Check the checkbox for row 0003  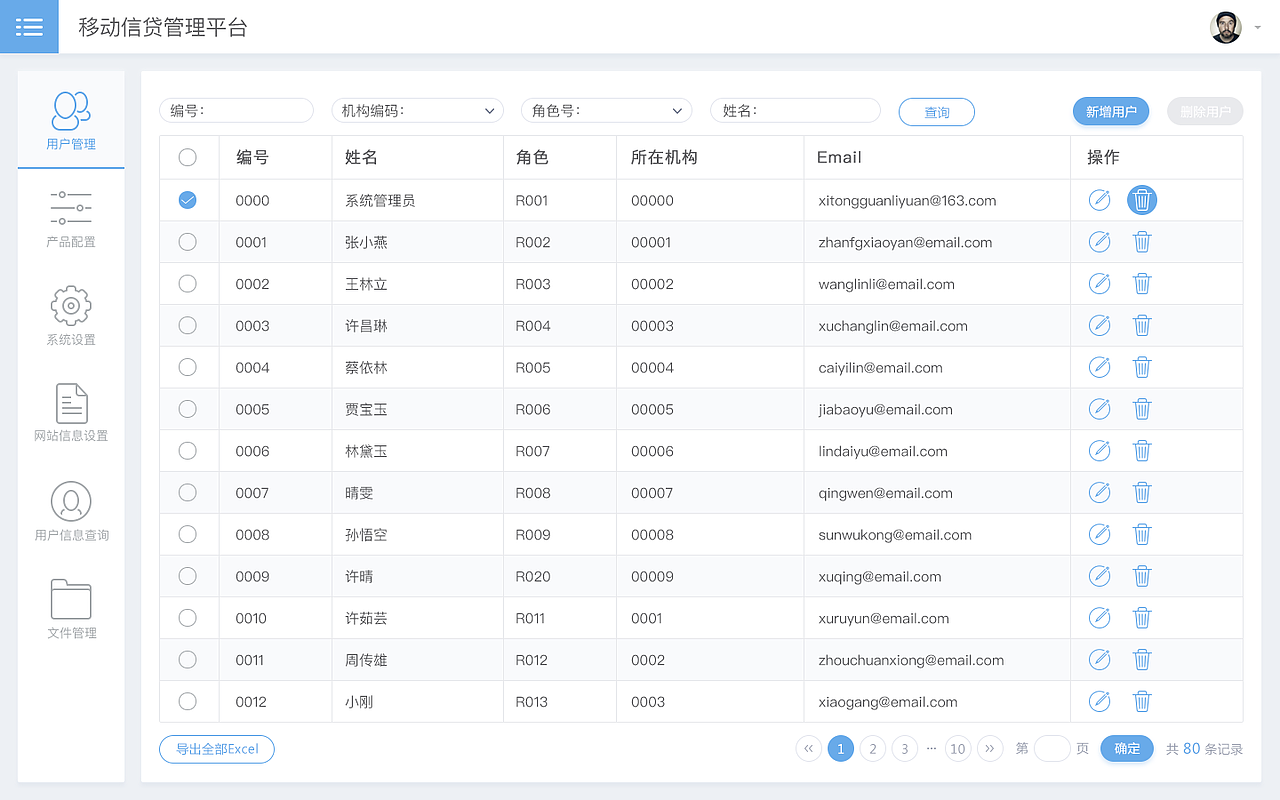coord(188,325)
